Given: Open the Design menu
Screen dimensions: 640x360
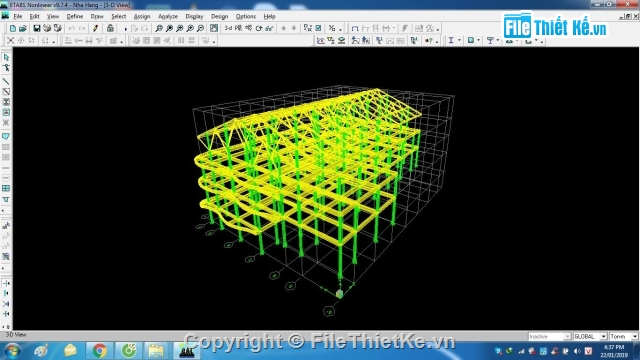Looking at the screenshot, I should tap(220, 16).
